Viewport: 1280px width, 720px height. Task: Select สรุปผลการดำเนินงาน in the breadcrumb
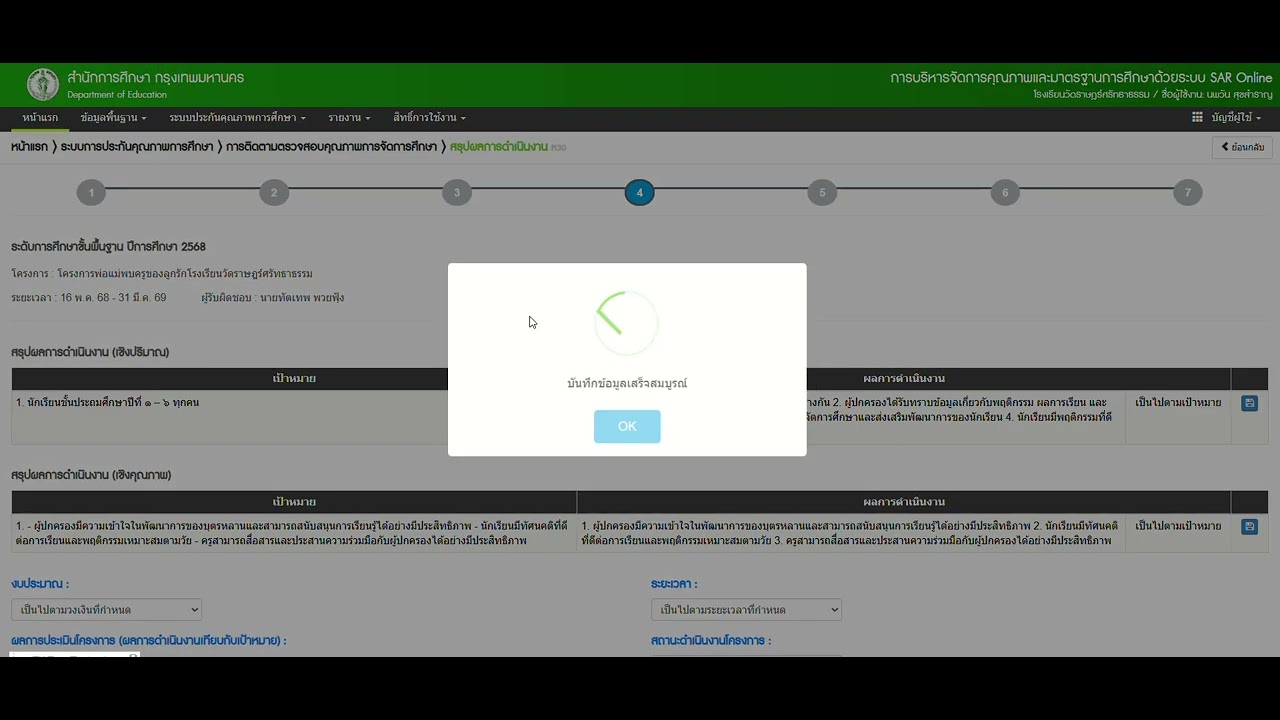tap(498, 147)
